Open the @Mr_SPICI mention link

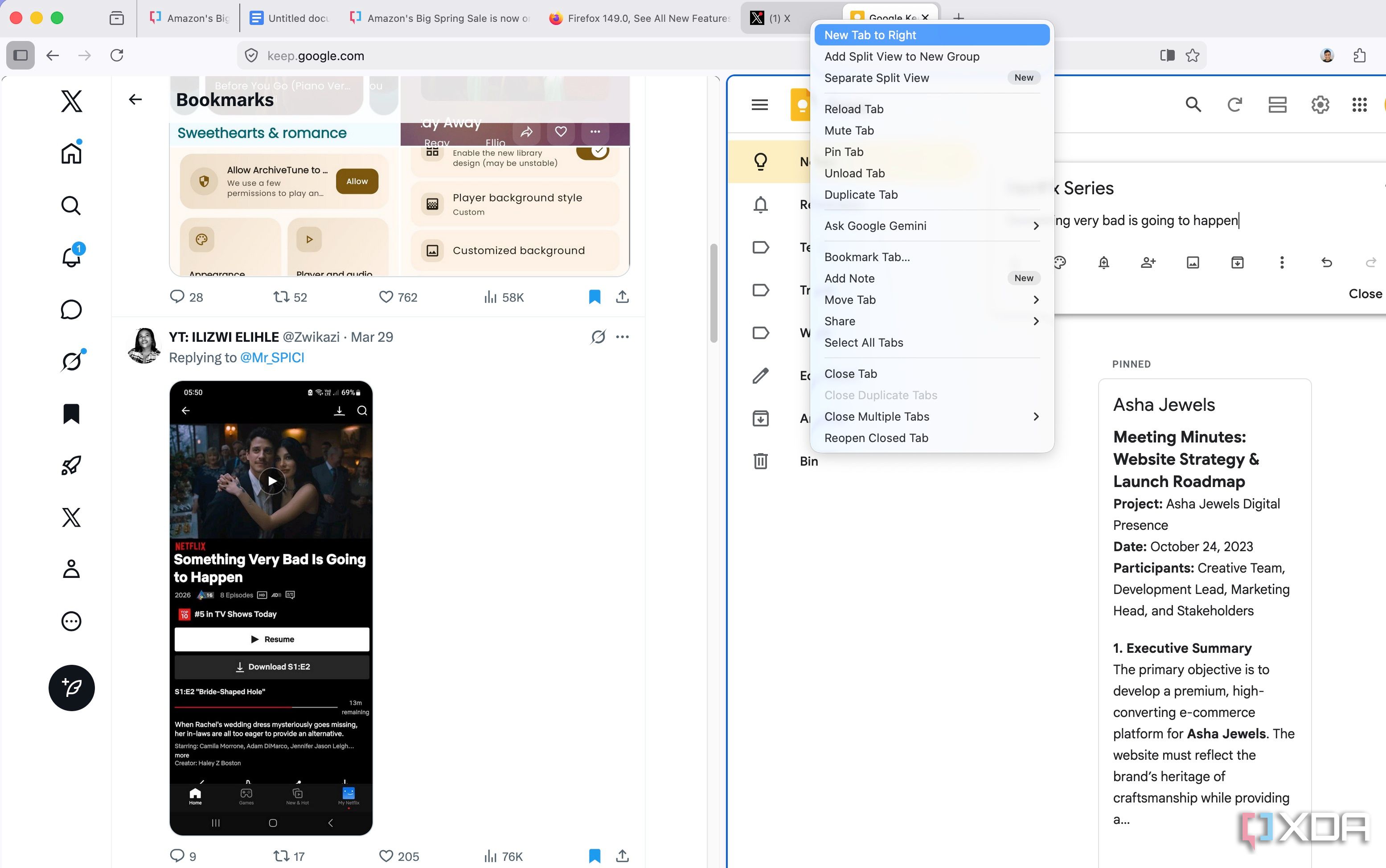tap(271, 358)
